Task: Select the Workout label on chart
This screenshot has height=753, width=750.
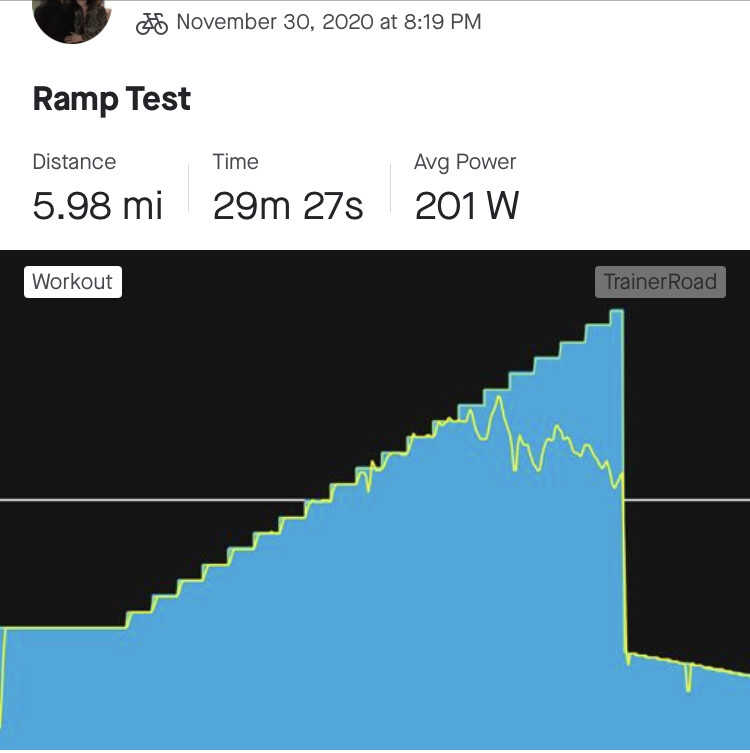Action: [73, 282]
